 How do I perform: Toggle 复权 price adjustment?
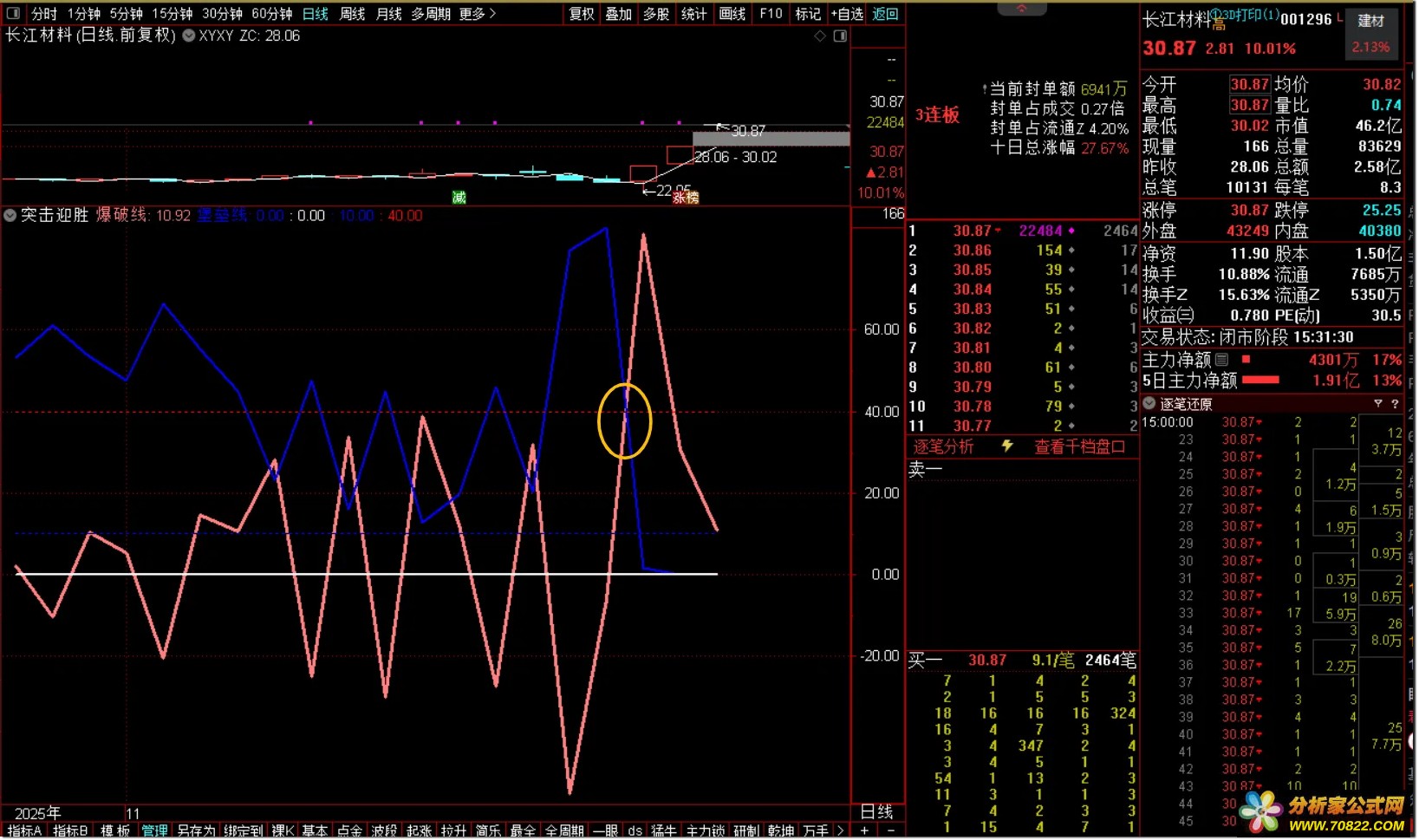pyautogui.click(x=582, y=14)
